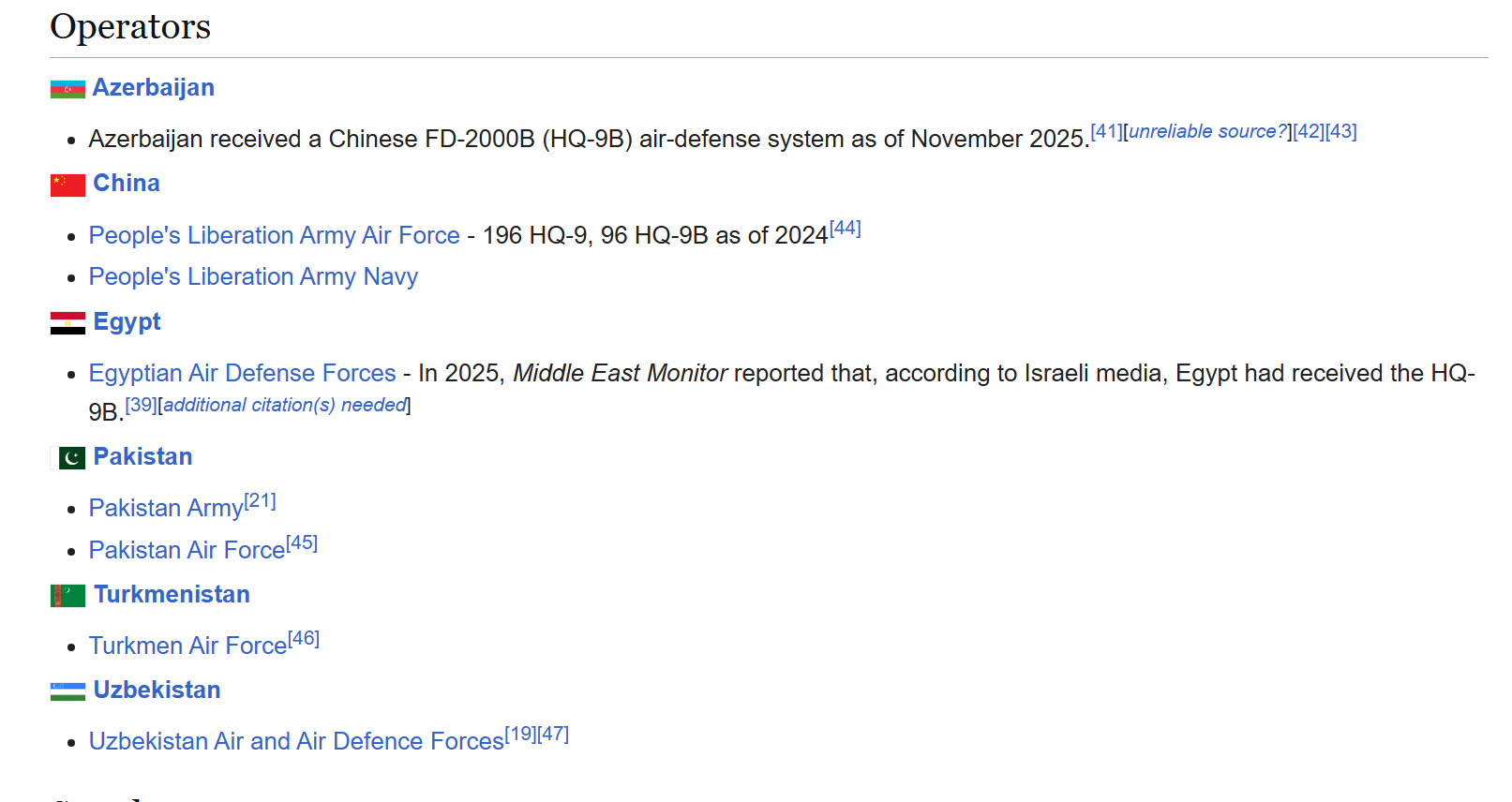Click the text 'Azerbaijan received a Chinese FD-2000B'

click(x=312, y=139)
